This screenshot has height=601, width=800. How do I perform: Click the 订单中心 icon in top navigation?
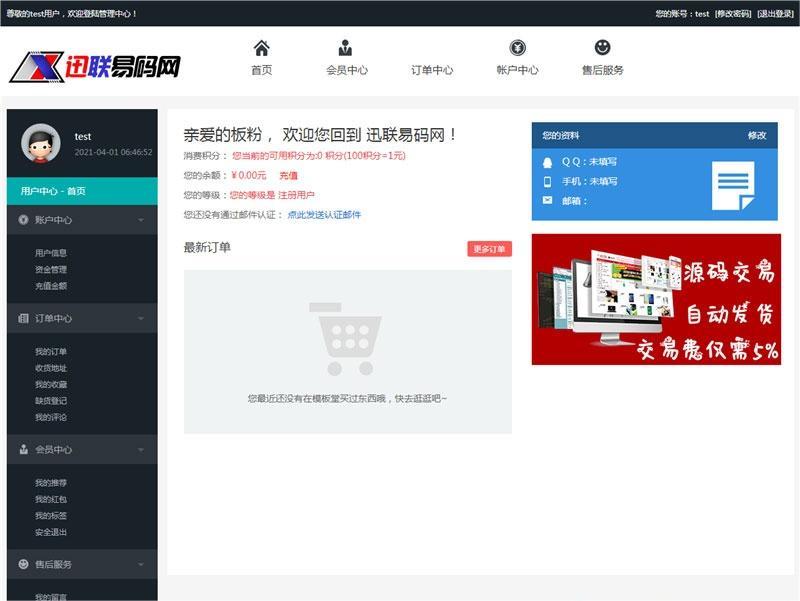[x=430, y=47]
